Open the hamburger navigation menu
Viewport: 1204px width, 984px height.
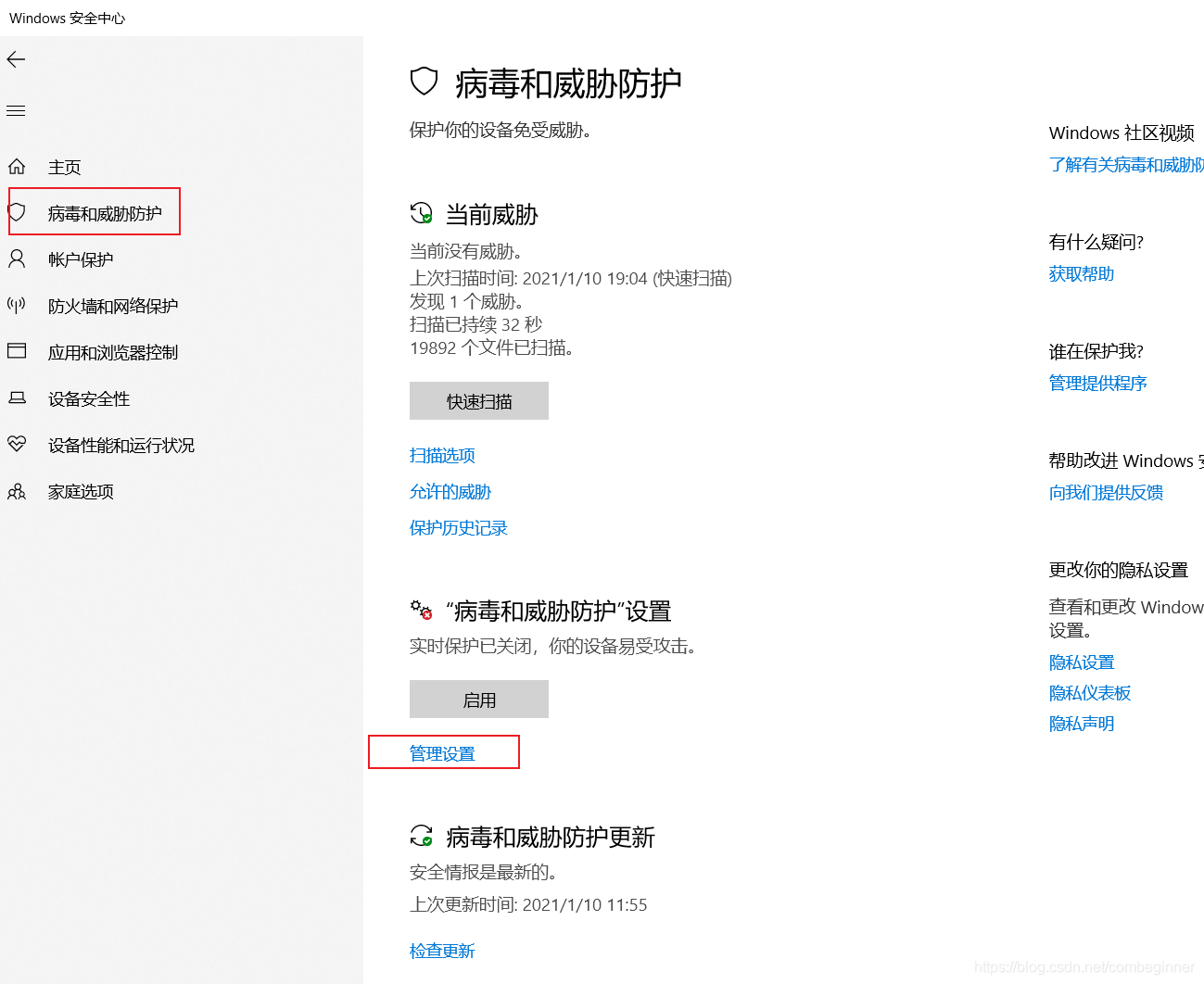(x=16, y=111)
